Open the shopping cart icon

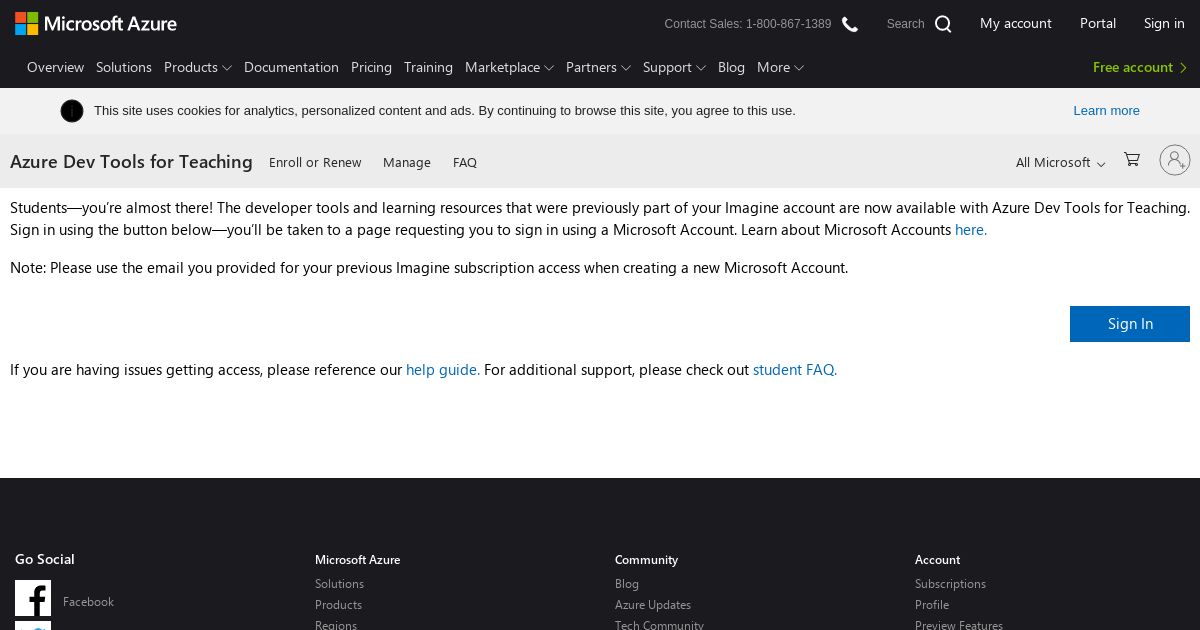[1132, 159]
